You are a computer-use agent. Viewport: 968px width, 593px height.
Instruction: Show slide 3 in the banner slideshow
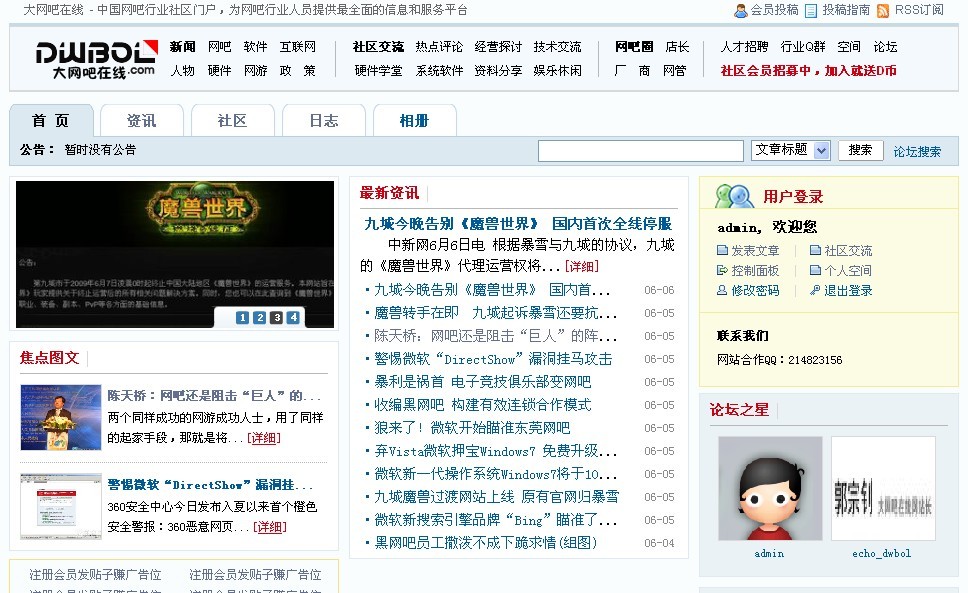(x=276, y=318)
